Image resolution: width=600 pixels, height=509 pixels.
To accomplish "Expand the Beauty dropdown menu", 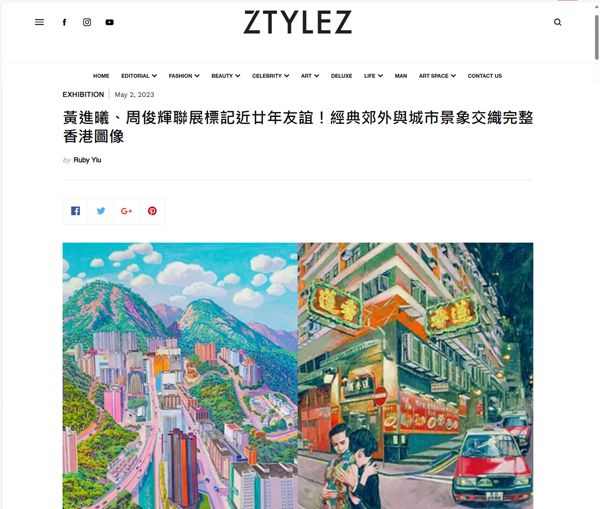I will click(x=226, y=76).
